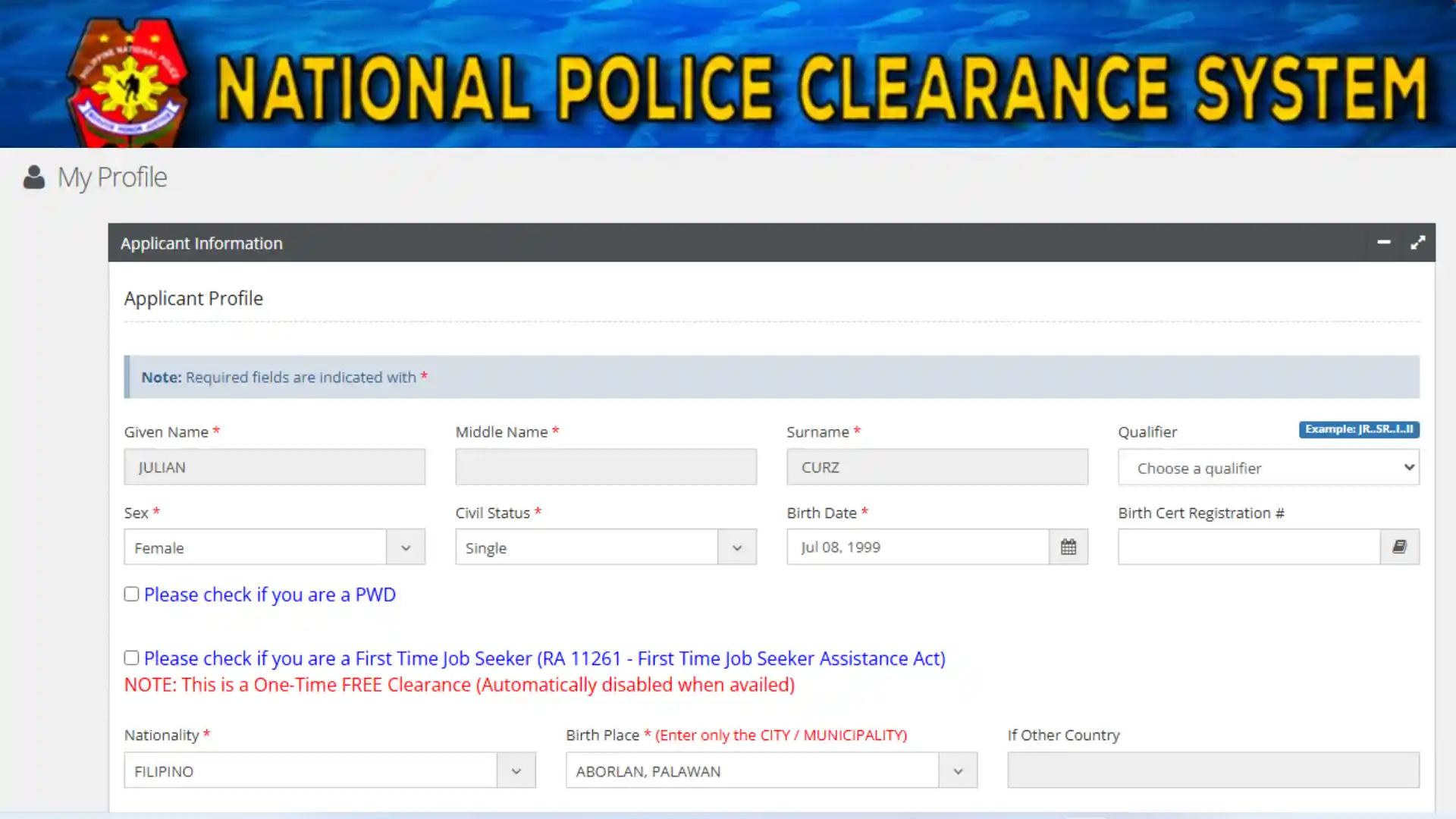Click the My Profile heading

pos(113,177)
